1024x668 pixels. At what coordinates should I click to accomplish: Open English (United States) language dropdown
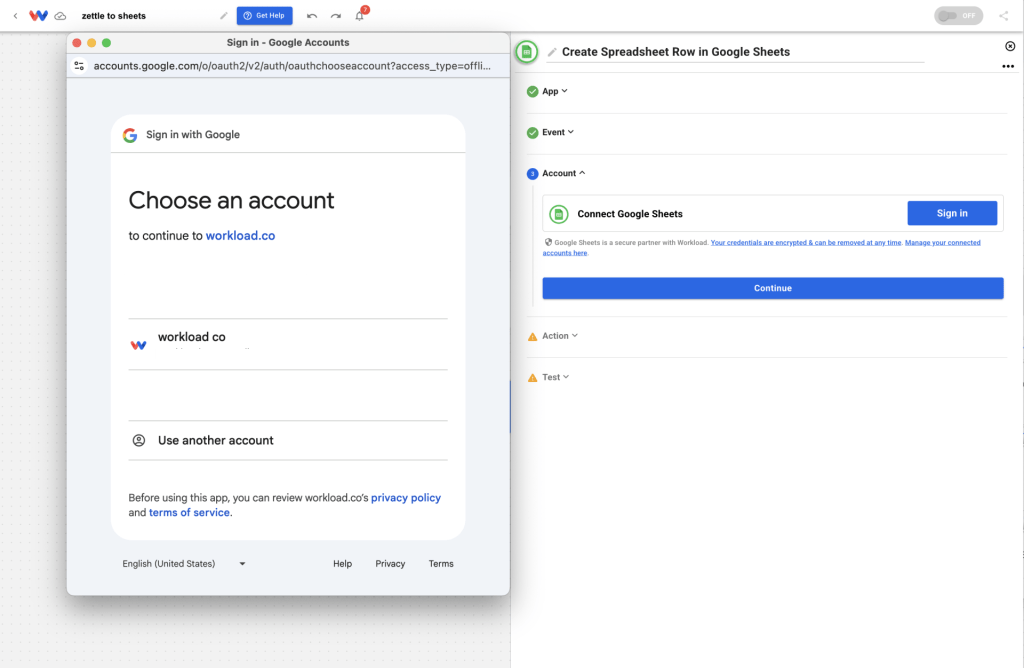[184, 564]
